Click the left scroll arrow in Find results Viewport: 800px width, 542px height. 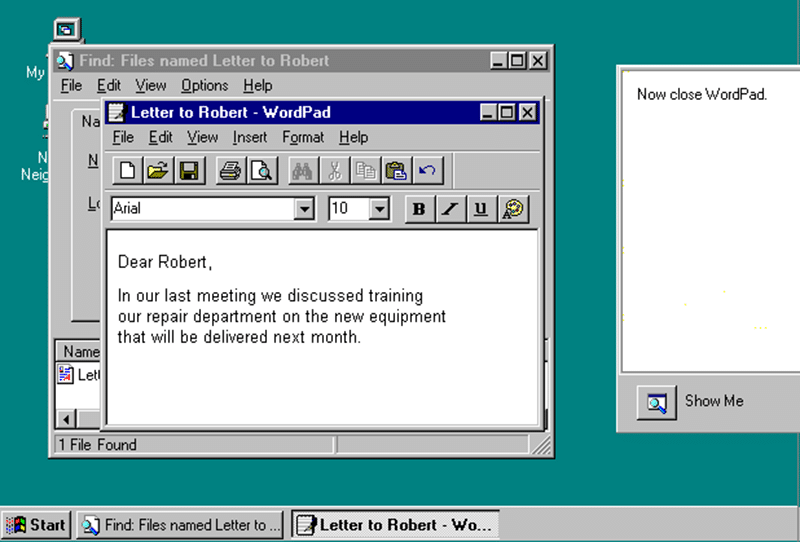coord(66,420)
